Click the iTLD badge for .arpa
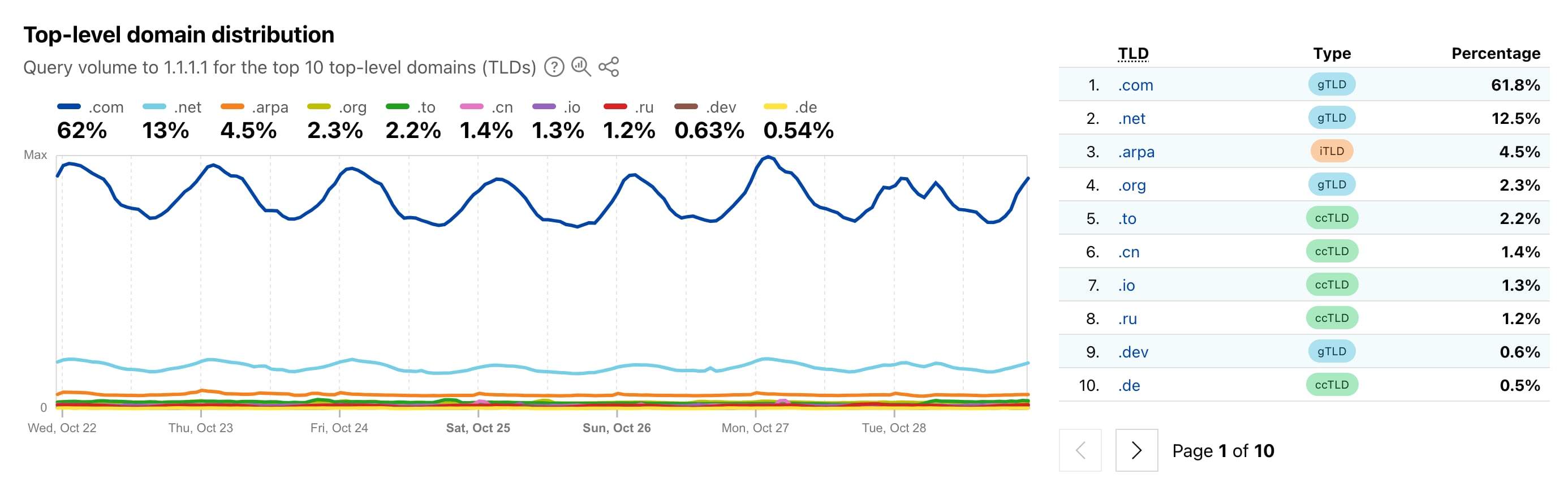 (1331, 152)
